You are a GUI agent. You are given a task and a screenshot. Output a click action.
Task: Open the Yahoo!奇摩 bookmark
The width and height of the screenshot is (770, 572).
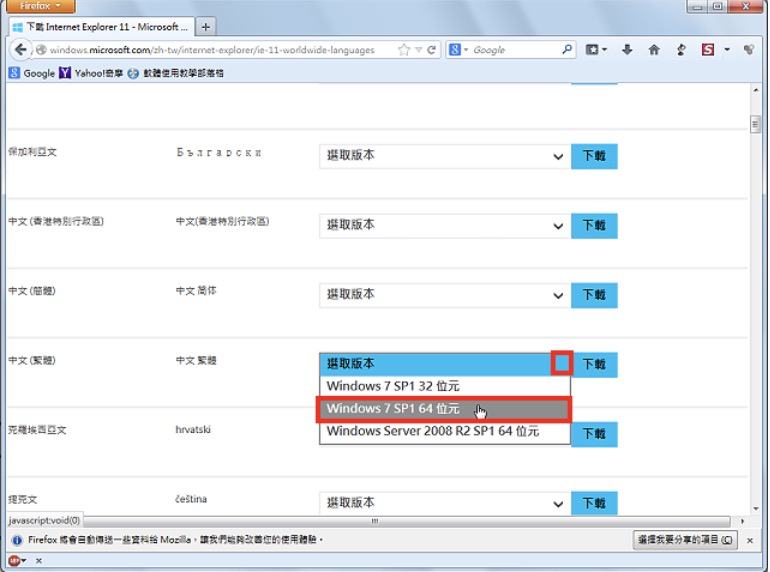(x=91, y=73)
